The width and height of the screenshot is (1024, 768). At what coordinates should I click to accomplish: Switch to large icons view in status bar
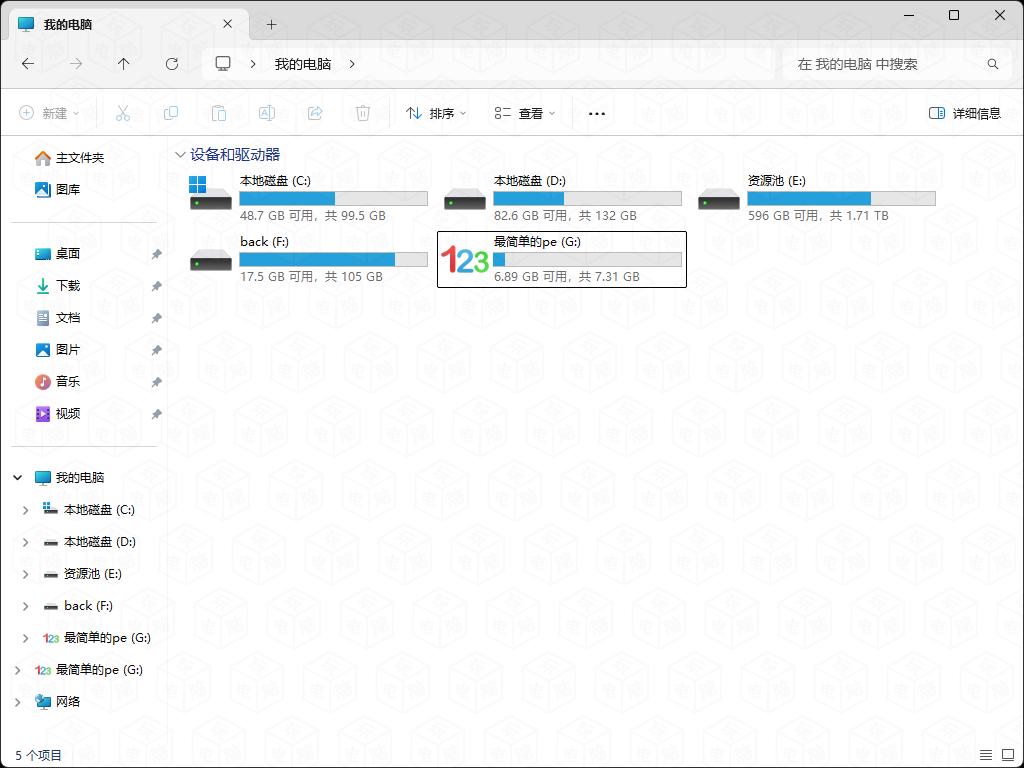[x=1007, y=755]
